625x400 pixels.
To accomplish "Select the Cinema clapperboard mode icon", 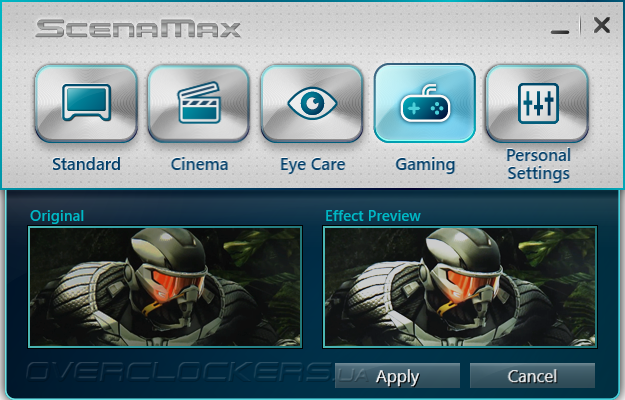I will pyautogui.click(x=199, y=104).
